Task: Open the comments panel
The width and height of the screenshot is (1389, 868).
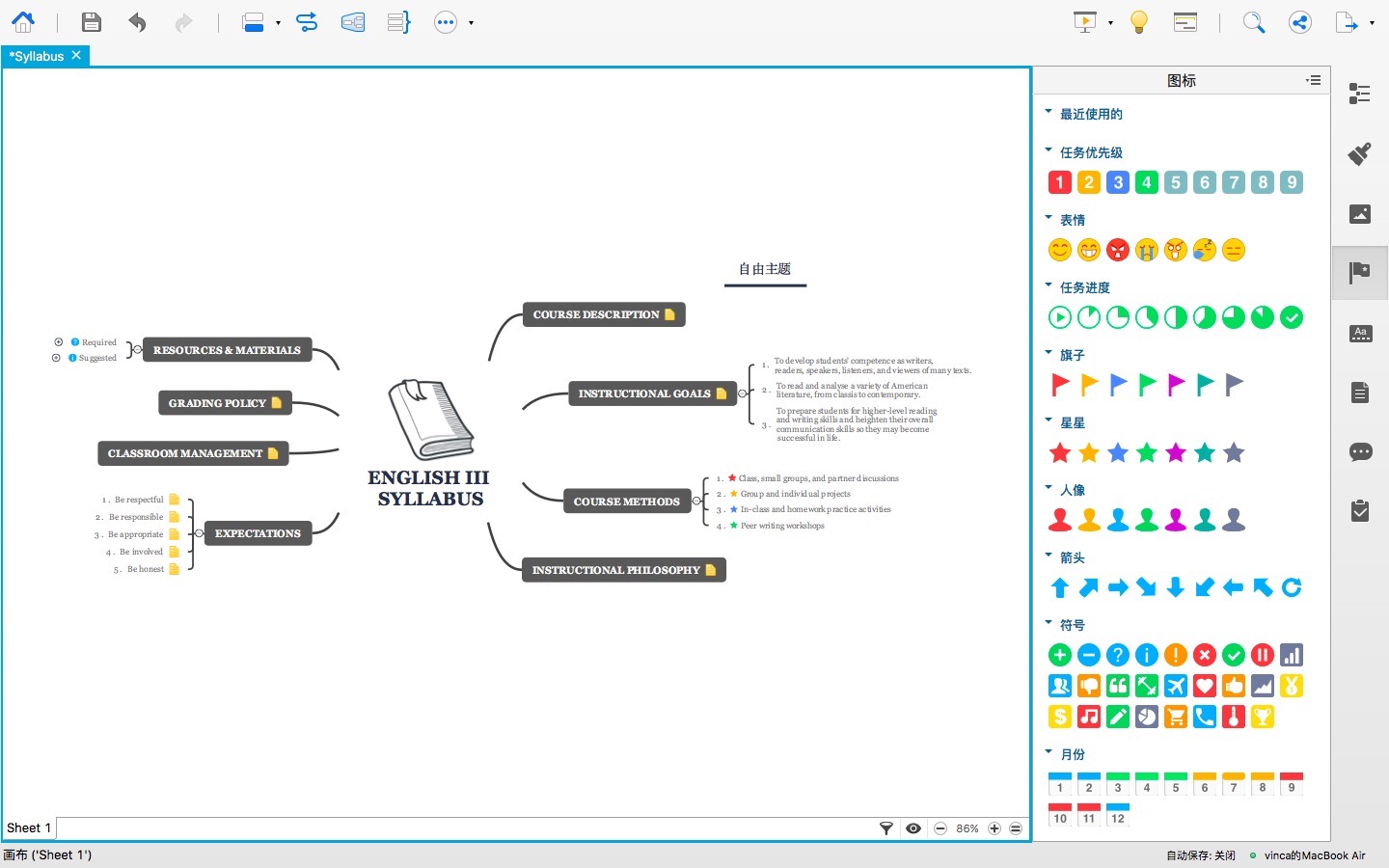Action: click(1359, 452)
